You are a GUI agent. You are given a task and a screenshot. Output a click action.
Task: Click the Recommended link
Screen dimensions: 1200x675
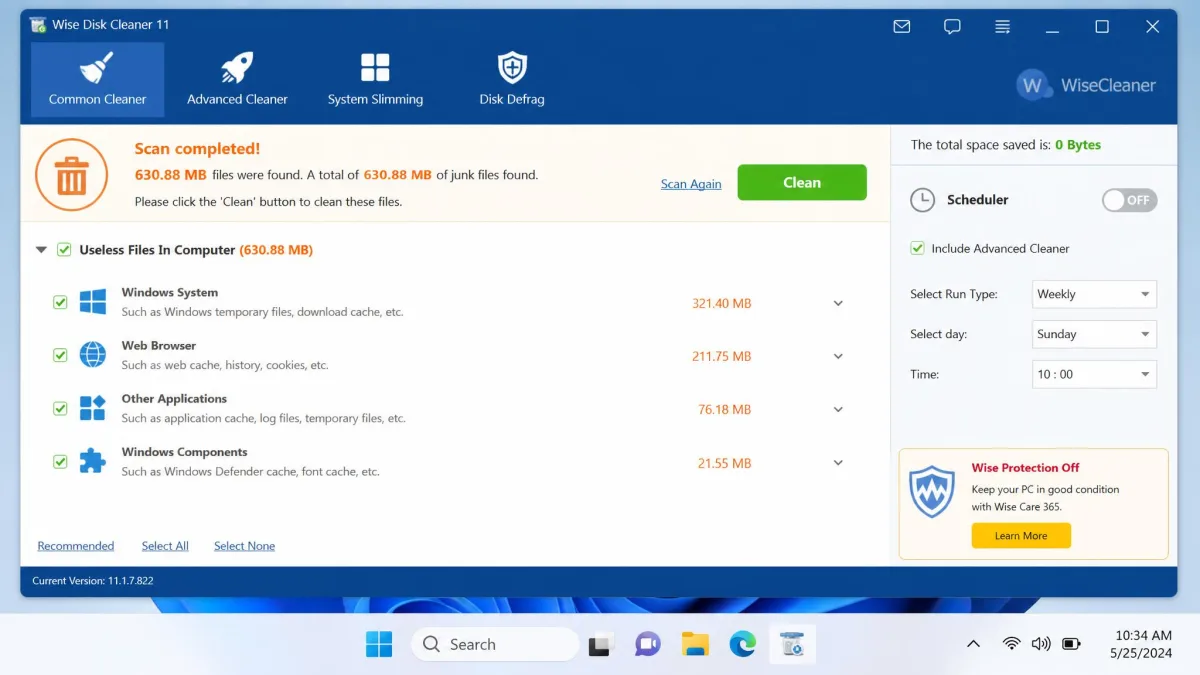point(76,546)
